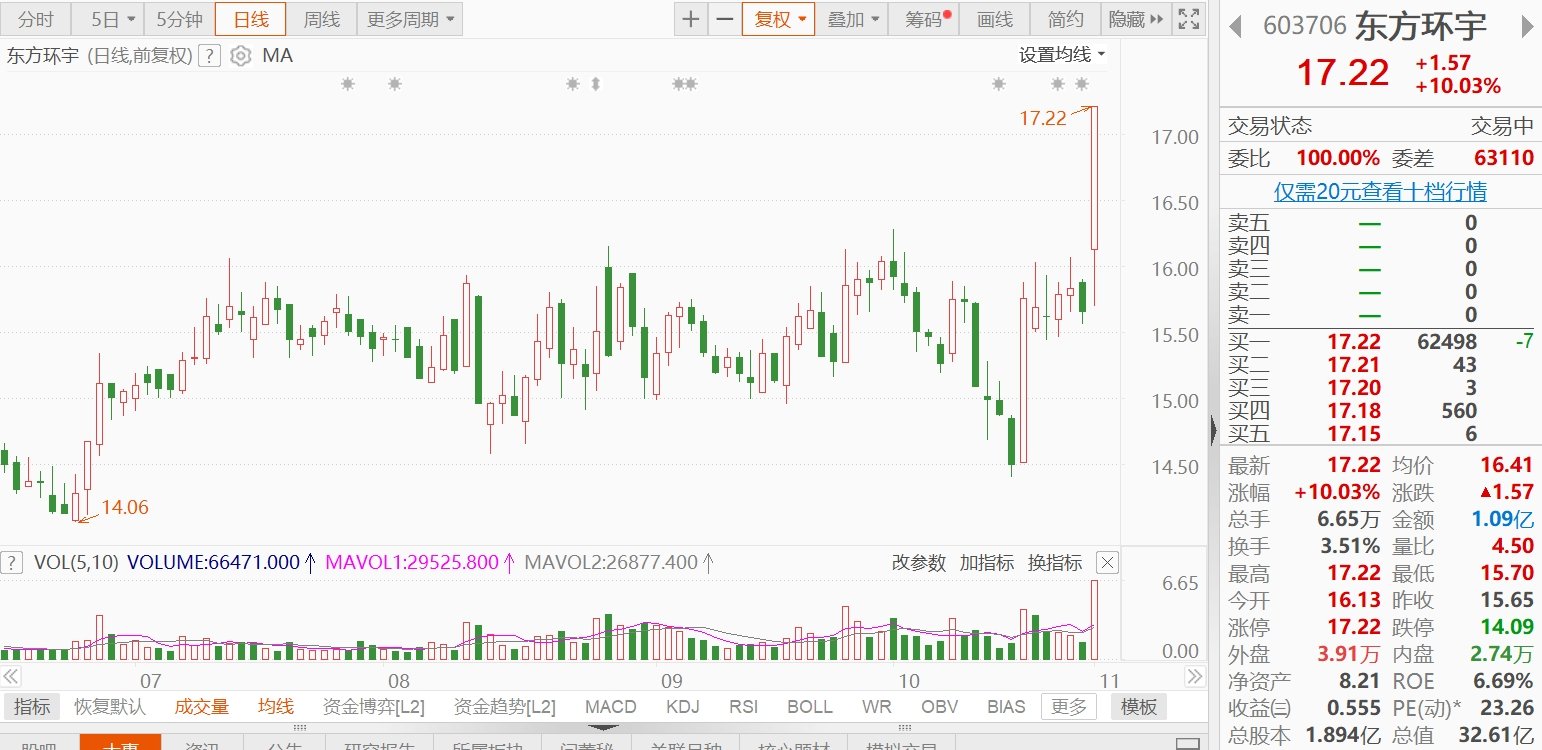Enable the BOLL indicator

point(809,707)
